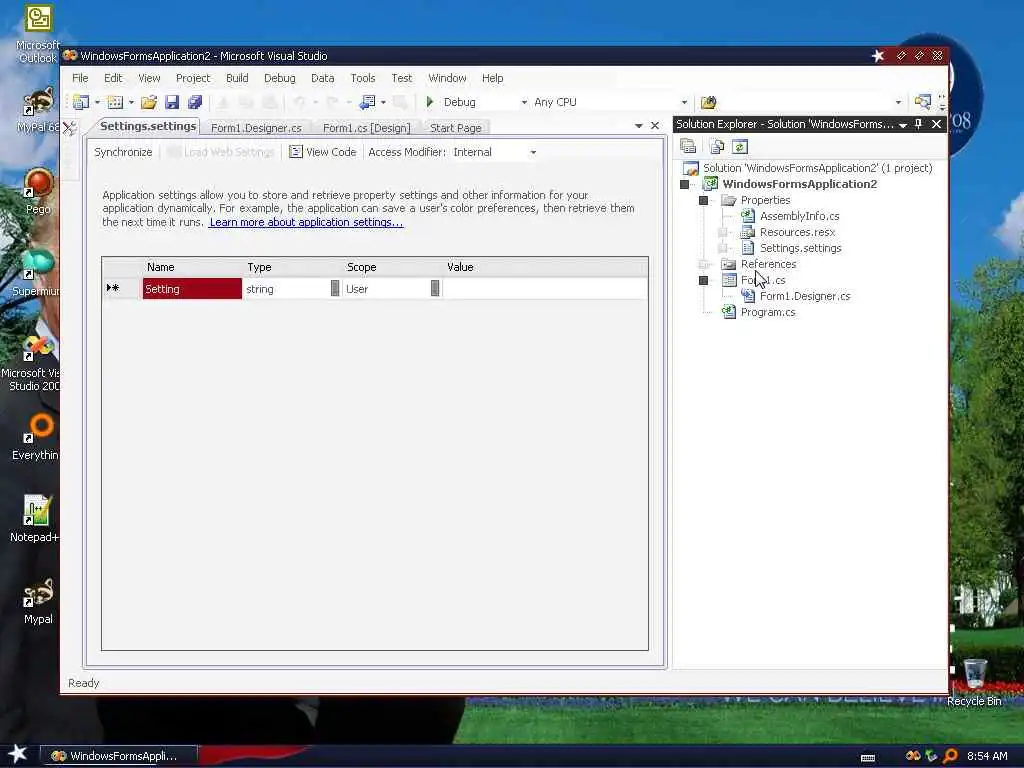Screen dimensions: 1024x768
Task: Open the Data menu
Action: (x=323, y=78)
